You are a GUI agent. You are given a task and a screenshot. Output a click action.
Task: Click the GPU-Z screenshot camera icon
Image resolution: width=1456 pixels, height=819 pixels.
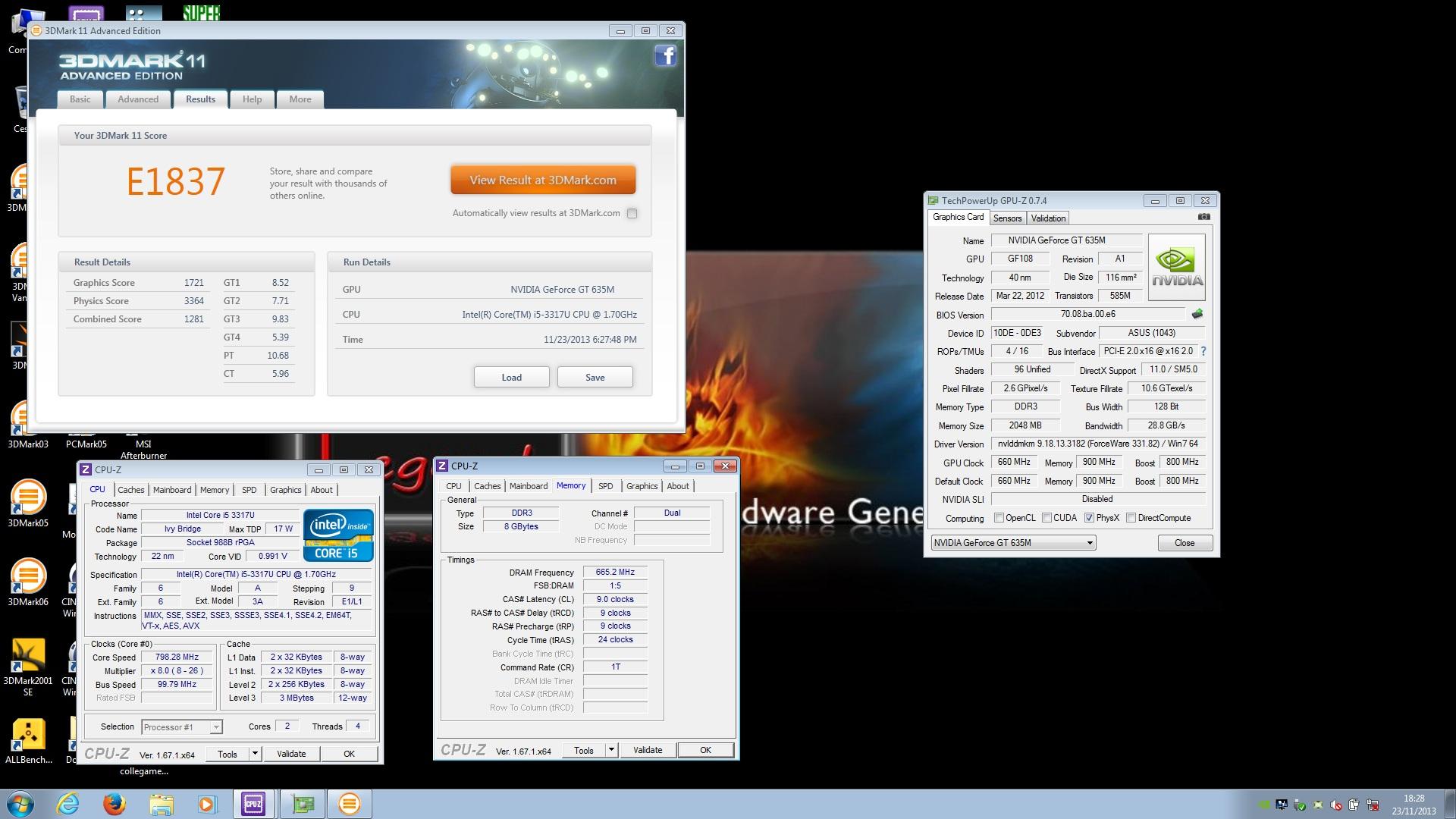[1203, 217]
